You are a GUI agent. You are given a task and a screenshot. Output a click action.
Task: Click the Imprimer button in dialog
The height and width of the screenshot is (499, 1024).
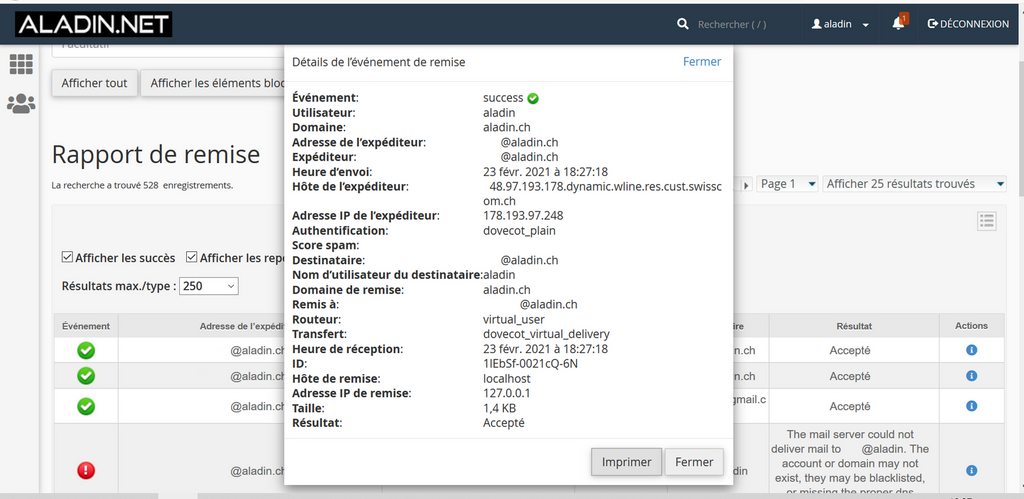pos(626,462)
